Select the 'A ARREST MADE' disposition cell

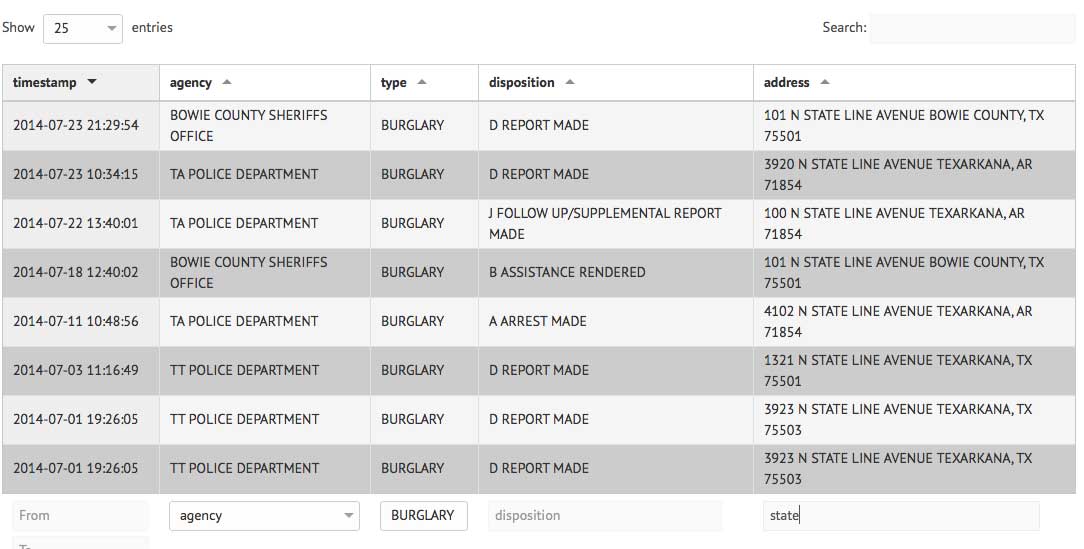point(538,321)
